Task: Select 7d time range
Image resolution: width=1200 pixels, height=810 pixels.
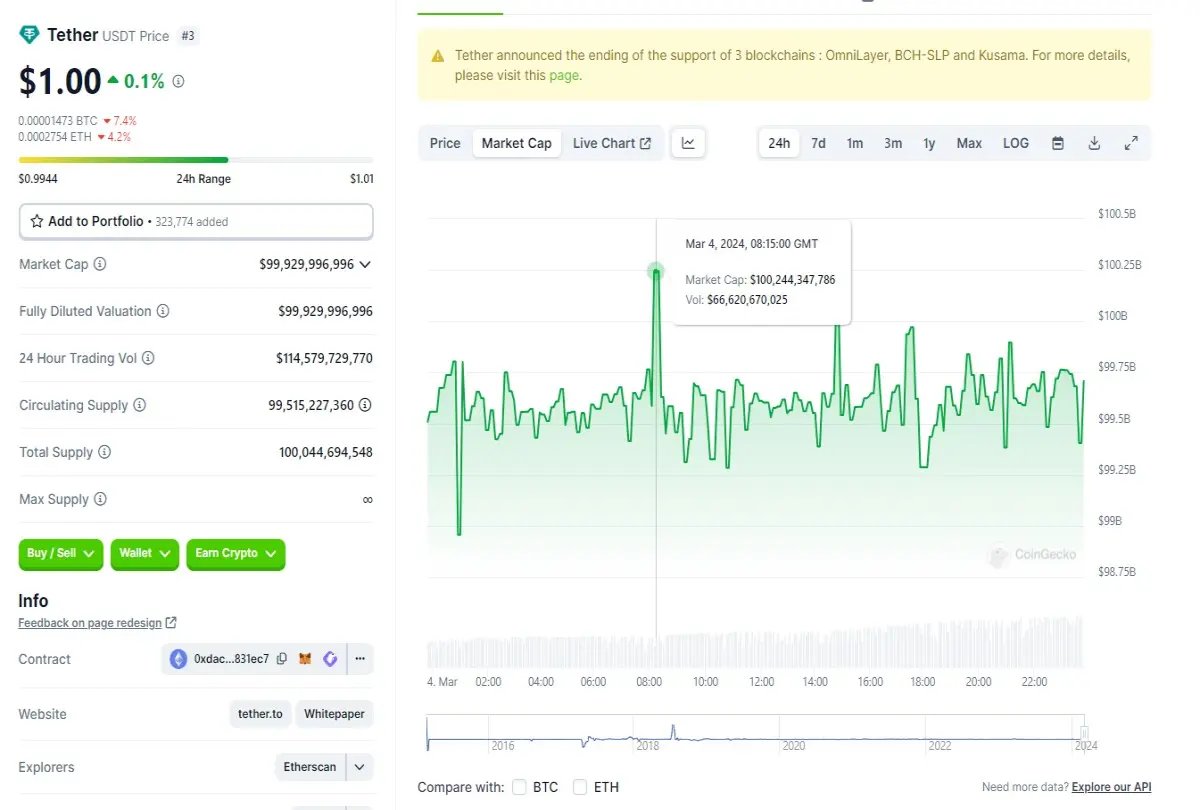Action: click(x=818, y=143)
